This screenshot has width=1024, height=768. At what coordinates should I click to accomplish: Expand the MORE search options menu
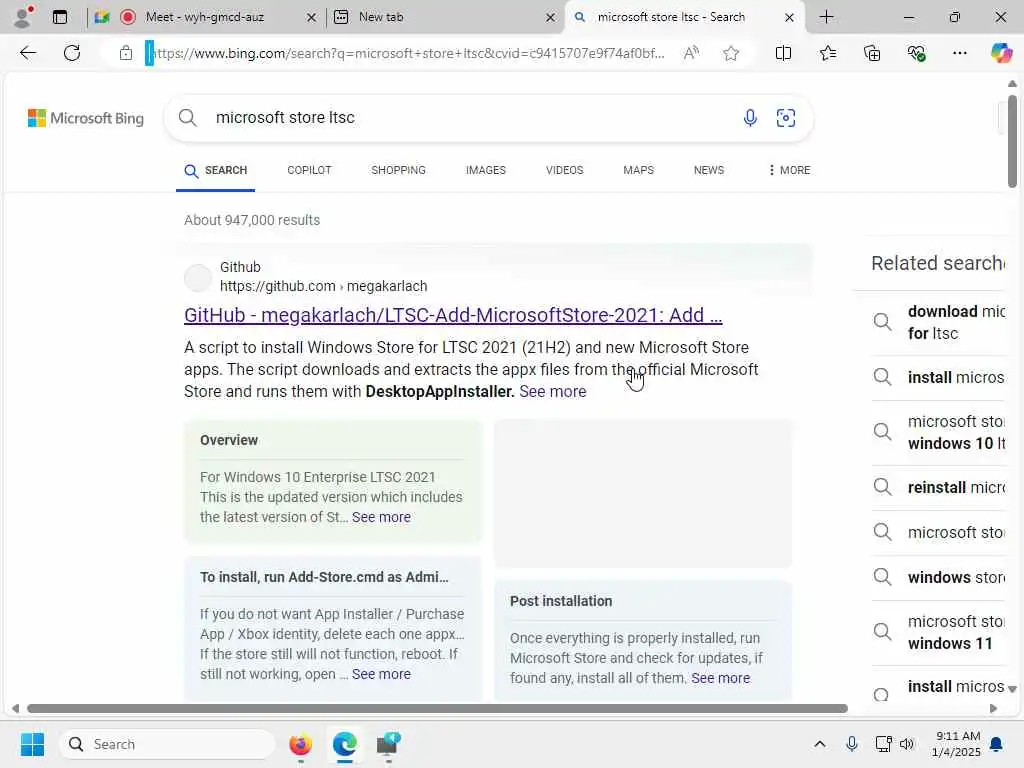click(789, 170)
